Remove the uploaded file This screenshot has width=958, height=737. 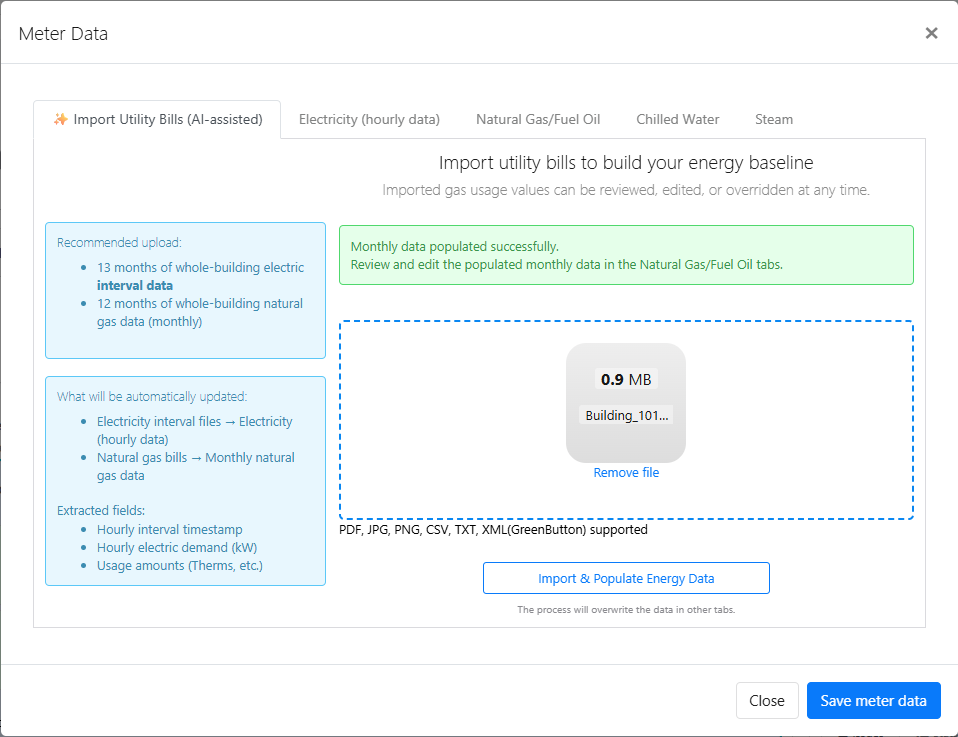click(x=626, y=472)
